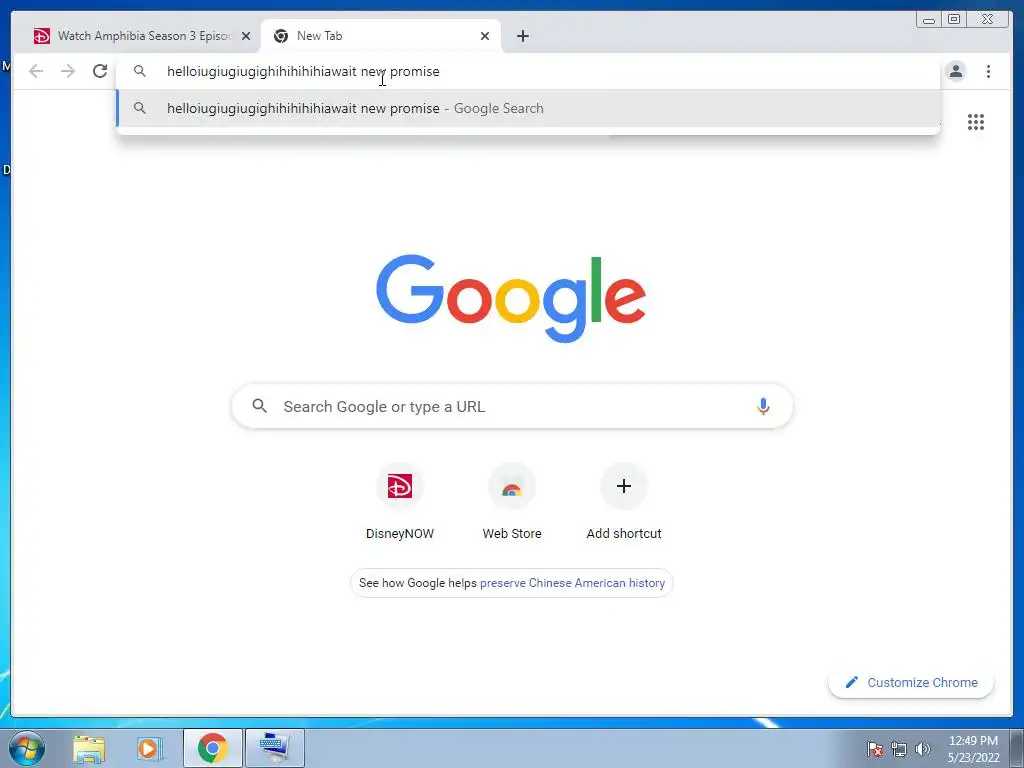Close the New Tab tab
The height and width of the screenshot is (768, 1024).
pos(485,36)
